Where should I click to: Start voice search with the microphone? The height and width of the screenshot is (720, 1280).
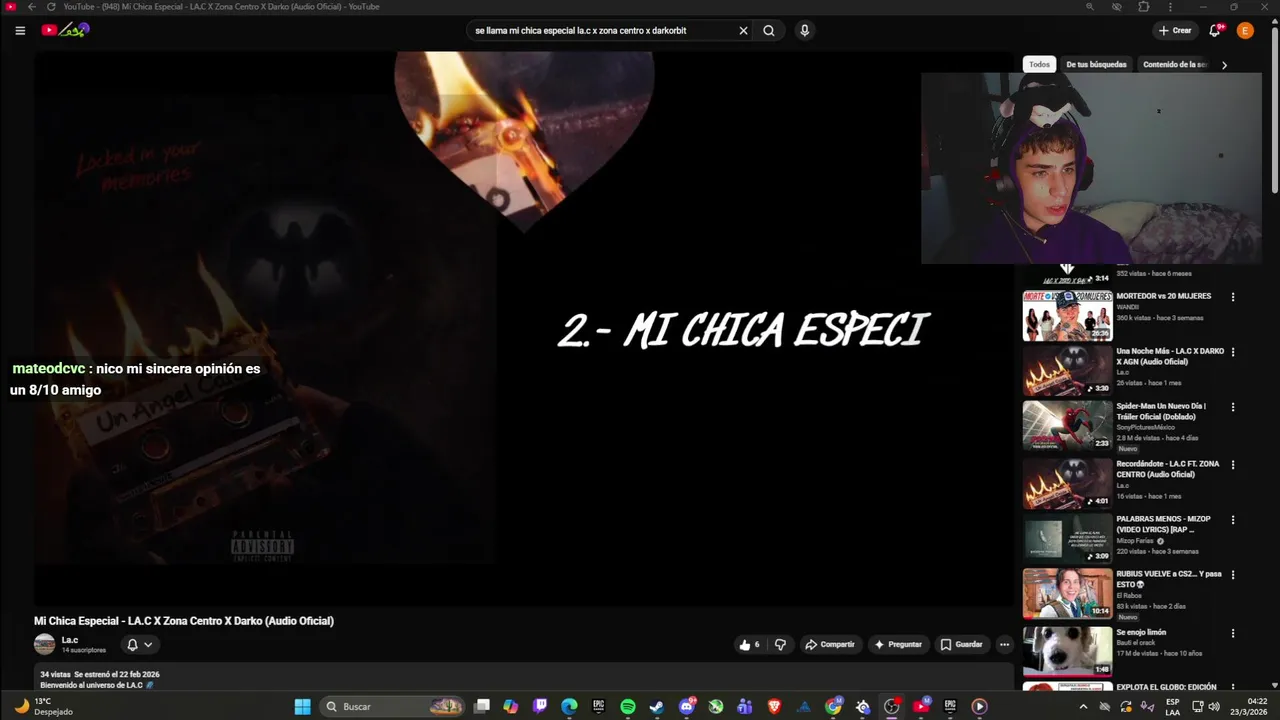point(804,30)
